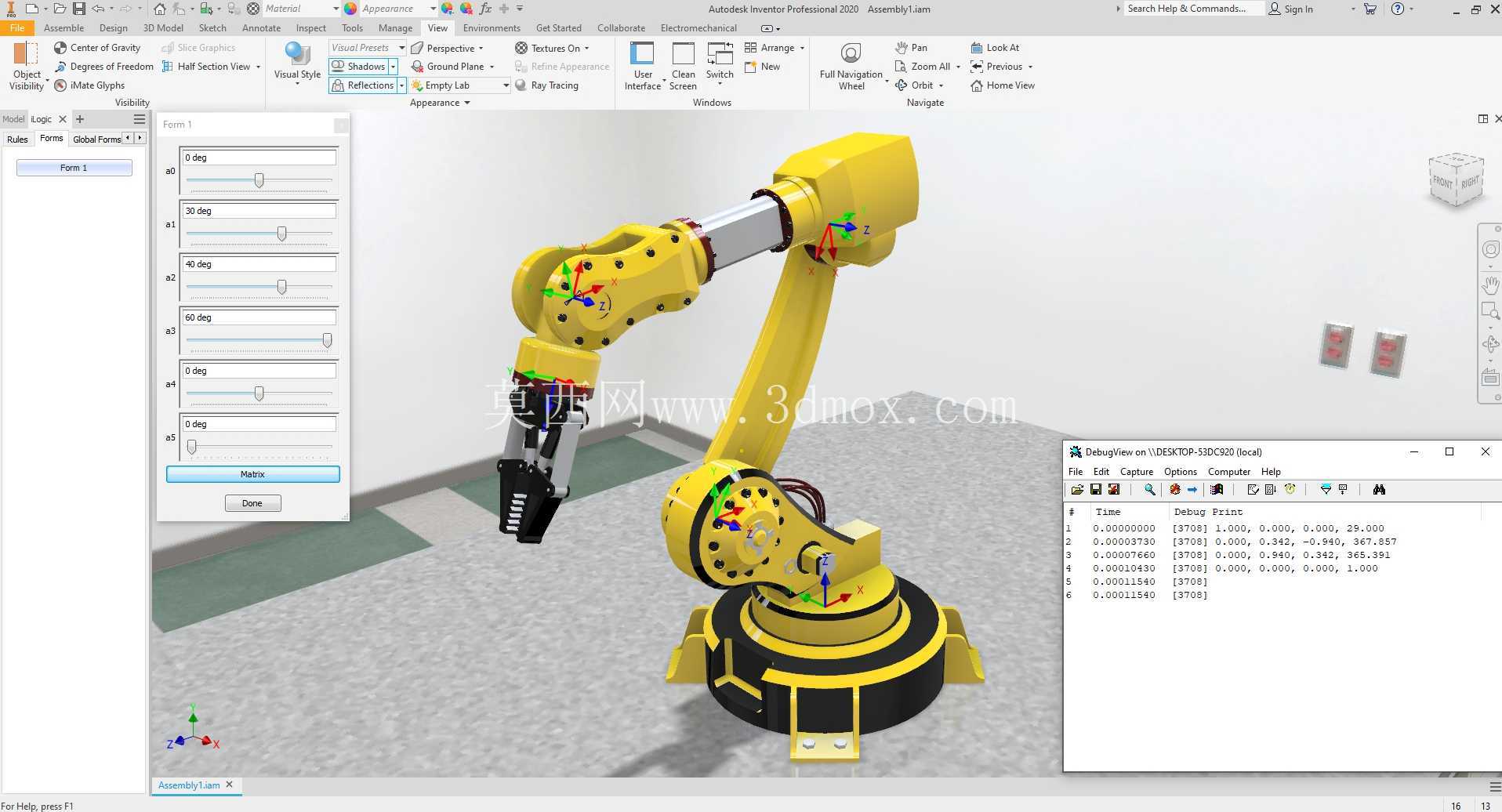Click the User Interface icon
Screen dimensions: 1502x812
pyautogui.click(x=642, y=53)
